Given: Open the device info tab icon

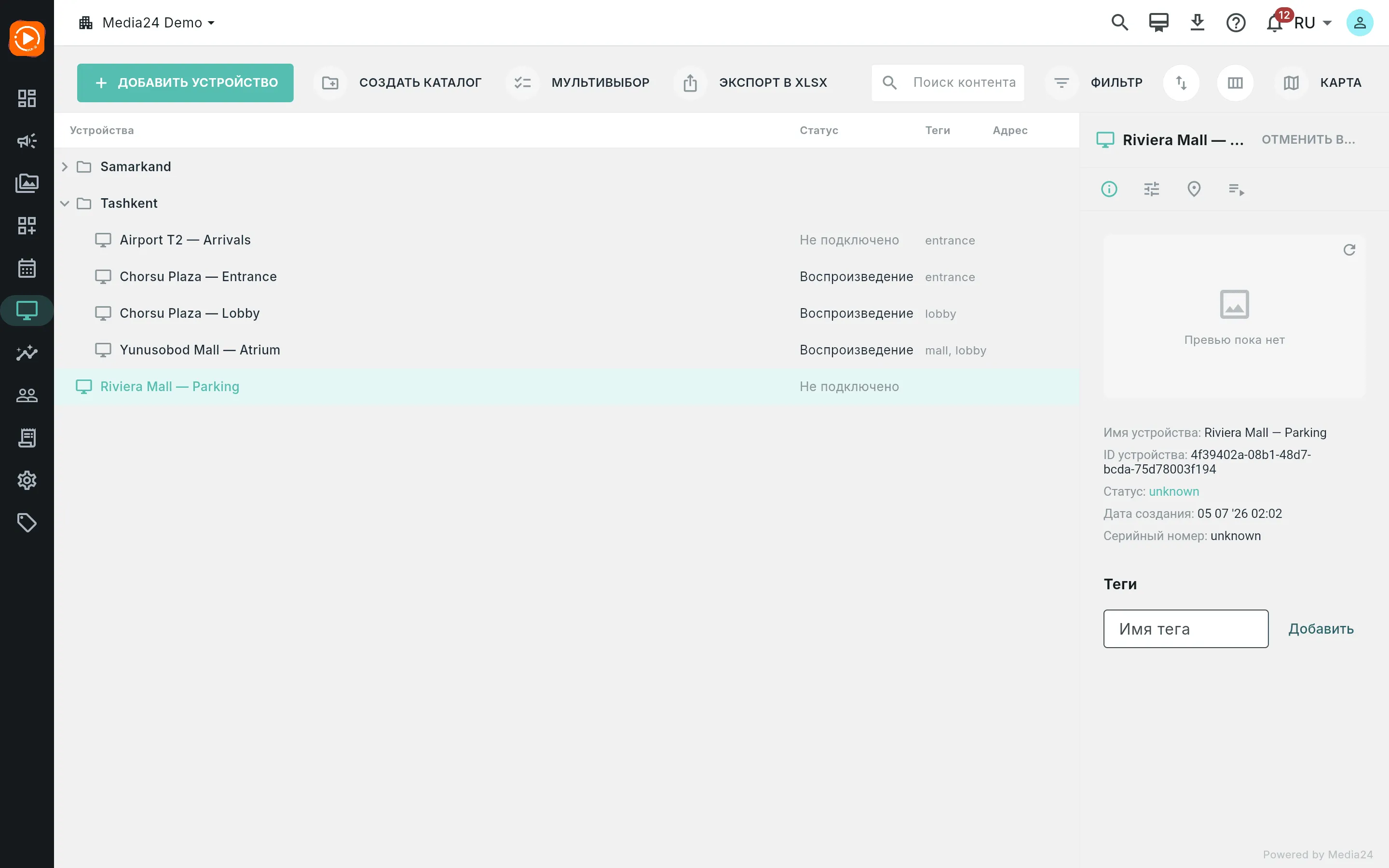Looking at the screenshot, I should [x=1109, y=189].
